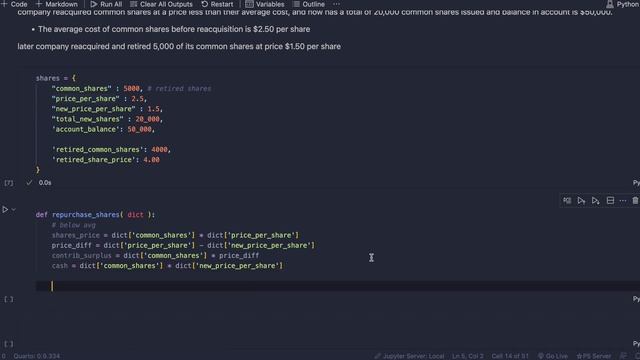Add a new Code cell from toolbar
Viewport: 640px width, 360px height.
tap(14, 4)
